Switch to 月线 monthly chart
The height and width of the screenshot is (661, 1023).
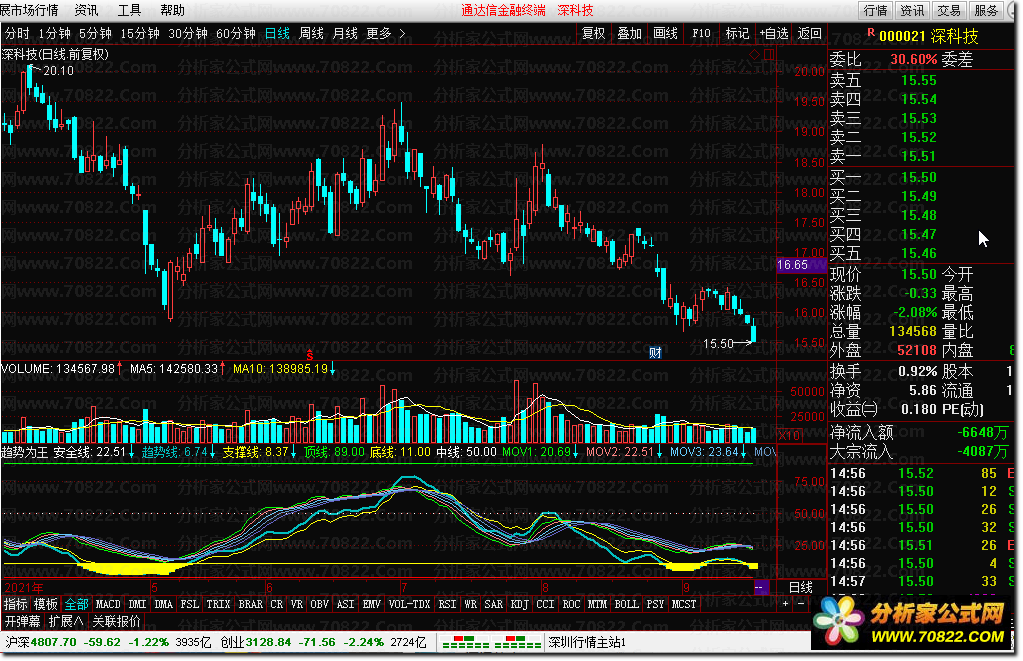pos(345,33)
